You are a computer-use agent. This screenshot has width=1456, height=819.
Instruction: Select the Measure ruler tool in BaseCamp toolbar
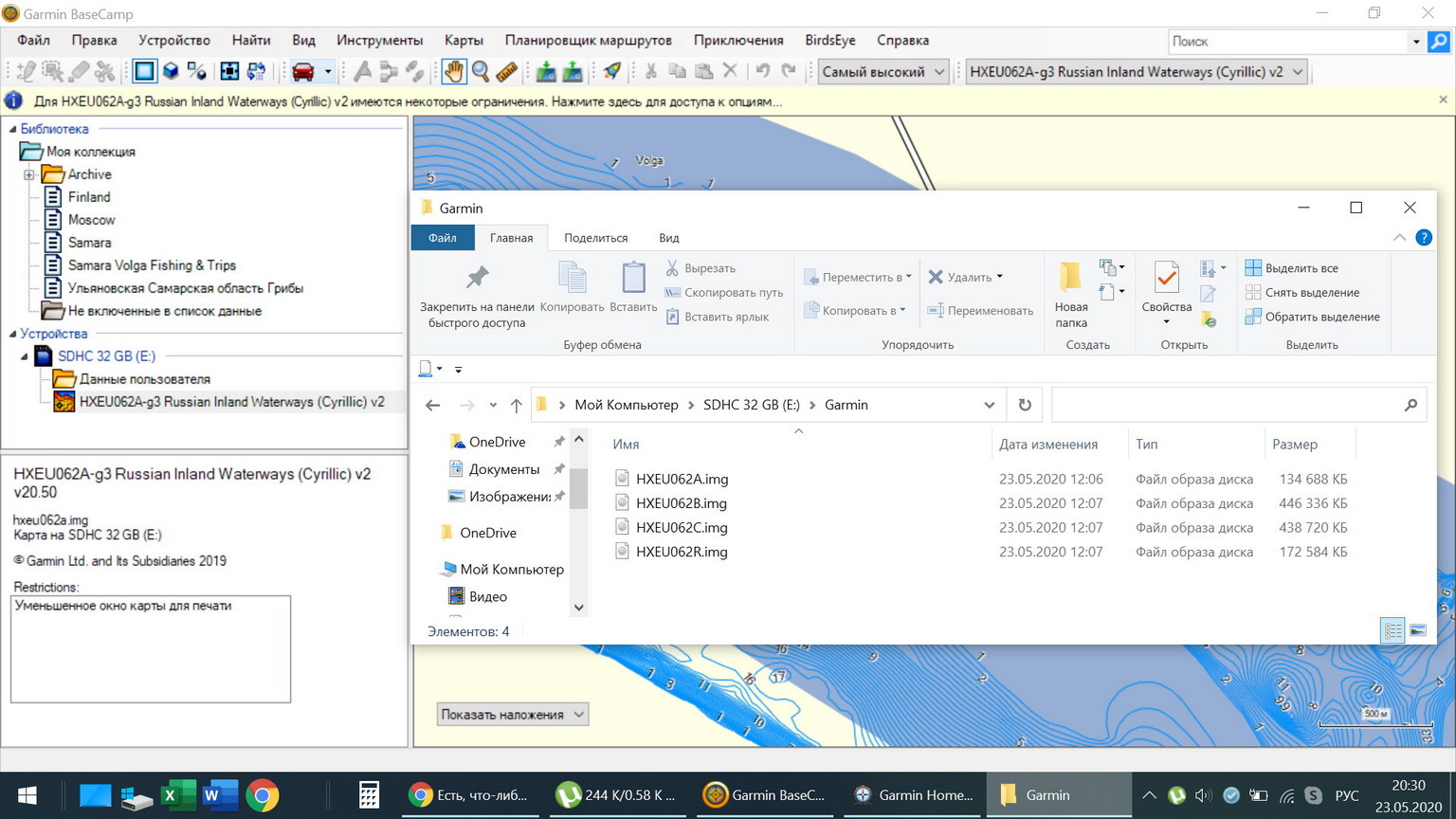point(506,71)
